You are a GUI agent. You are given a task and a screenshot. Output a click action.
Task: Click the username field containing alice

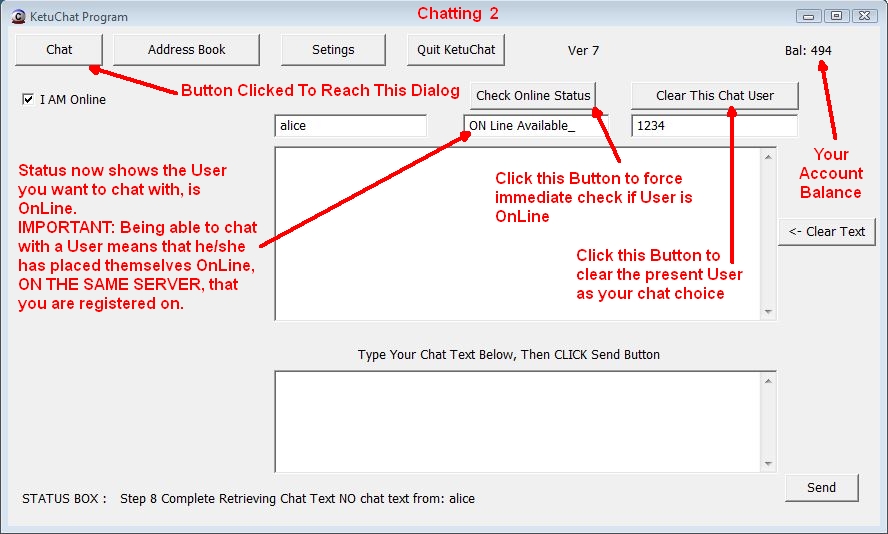[x=350, y=126]
